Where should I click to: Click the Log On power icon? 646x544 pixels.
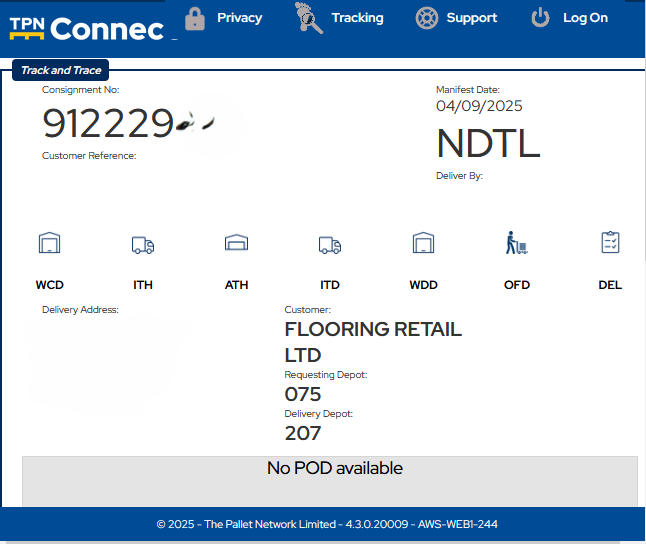(540, 18)
